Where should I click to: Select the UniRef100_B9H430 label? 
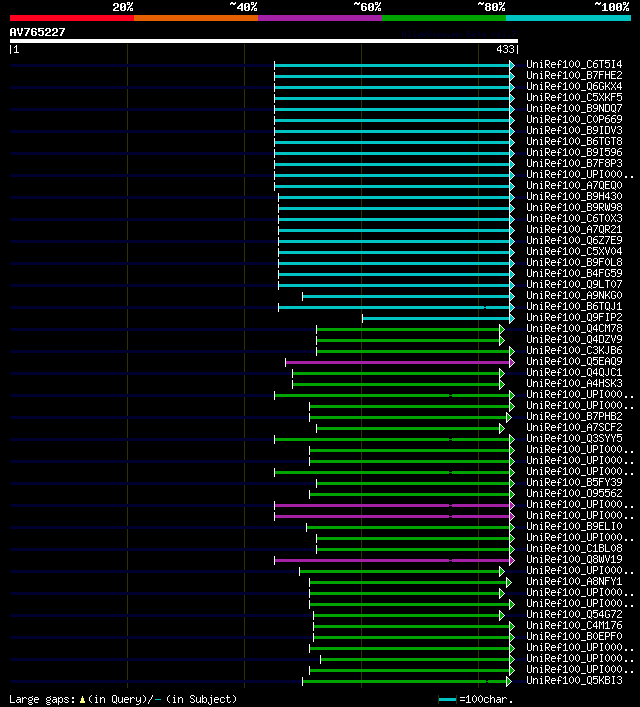pos(574,196)
